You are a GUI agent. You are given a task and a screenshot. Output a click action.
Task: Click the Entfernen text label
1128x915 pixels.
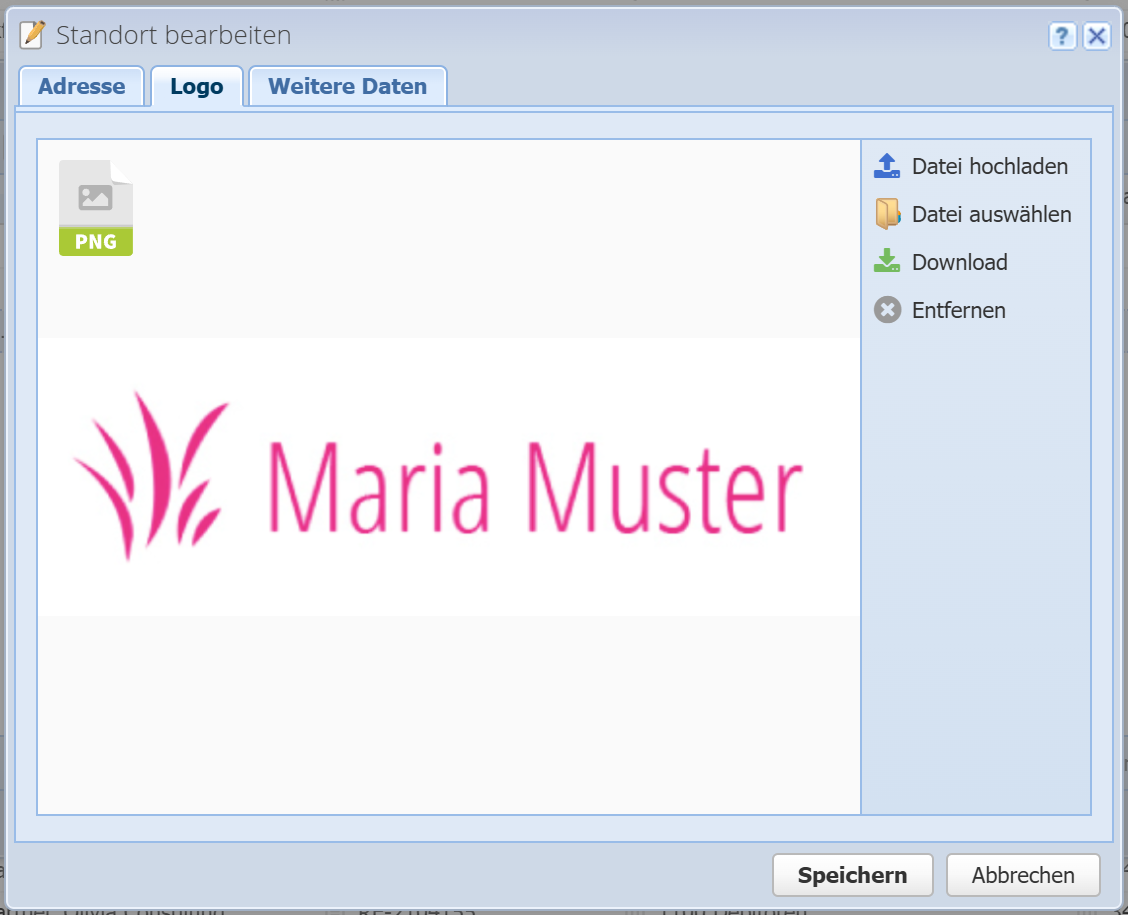[958, 310]
